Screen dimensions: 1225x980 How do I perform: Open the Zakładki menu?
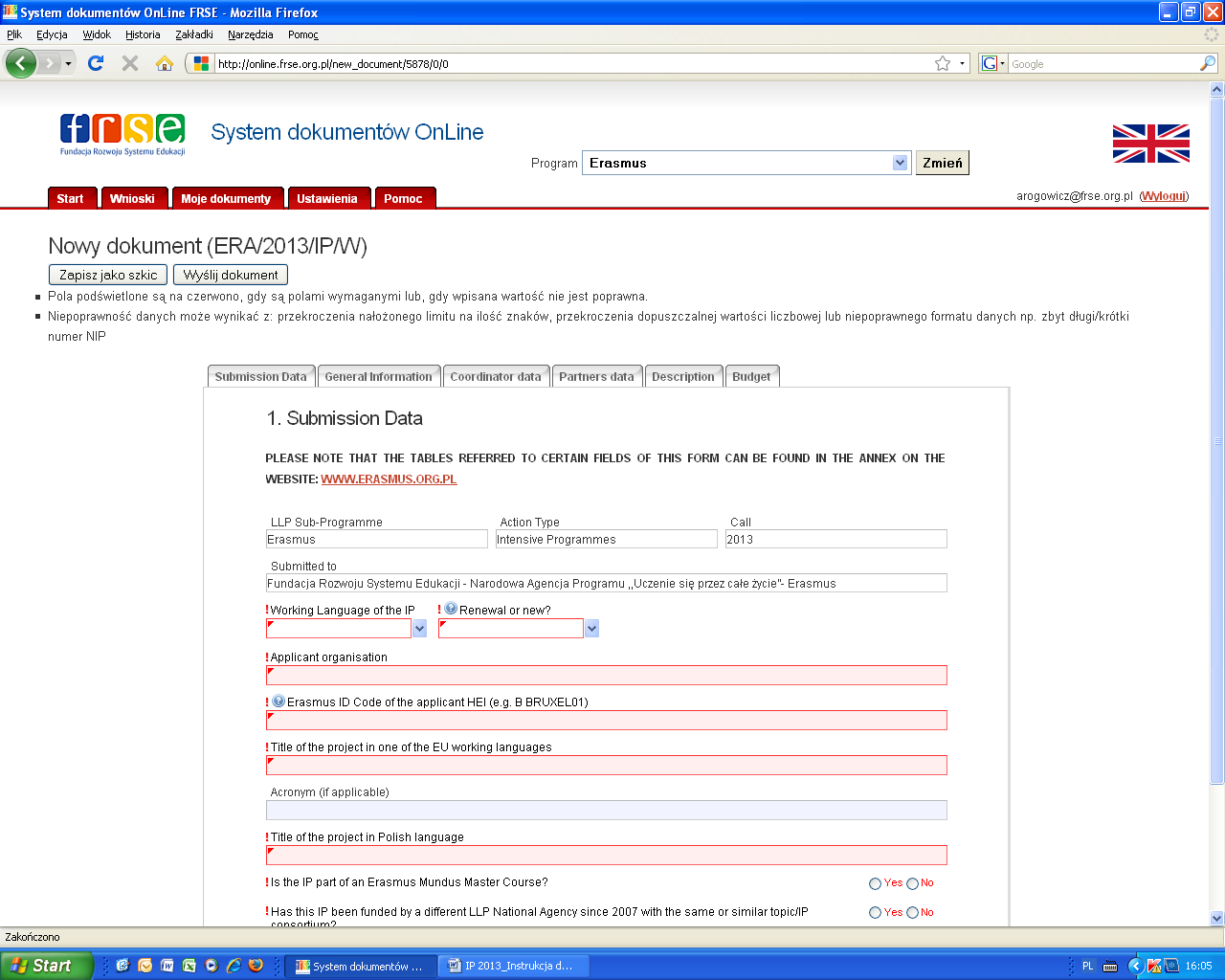[x=194, y=34]
